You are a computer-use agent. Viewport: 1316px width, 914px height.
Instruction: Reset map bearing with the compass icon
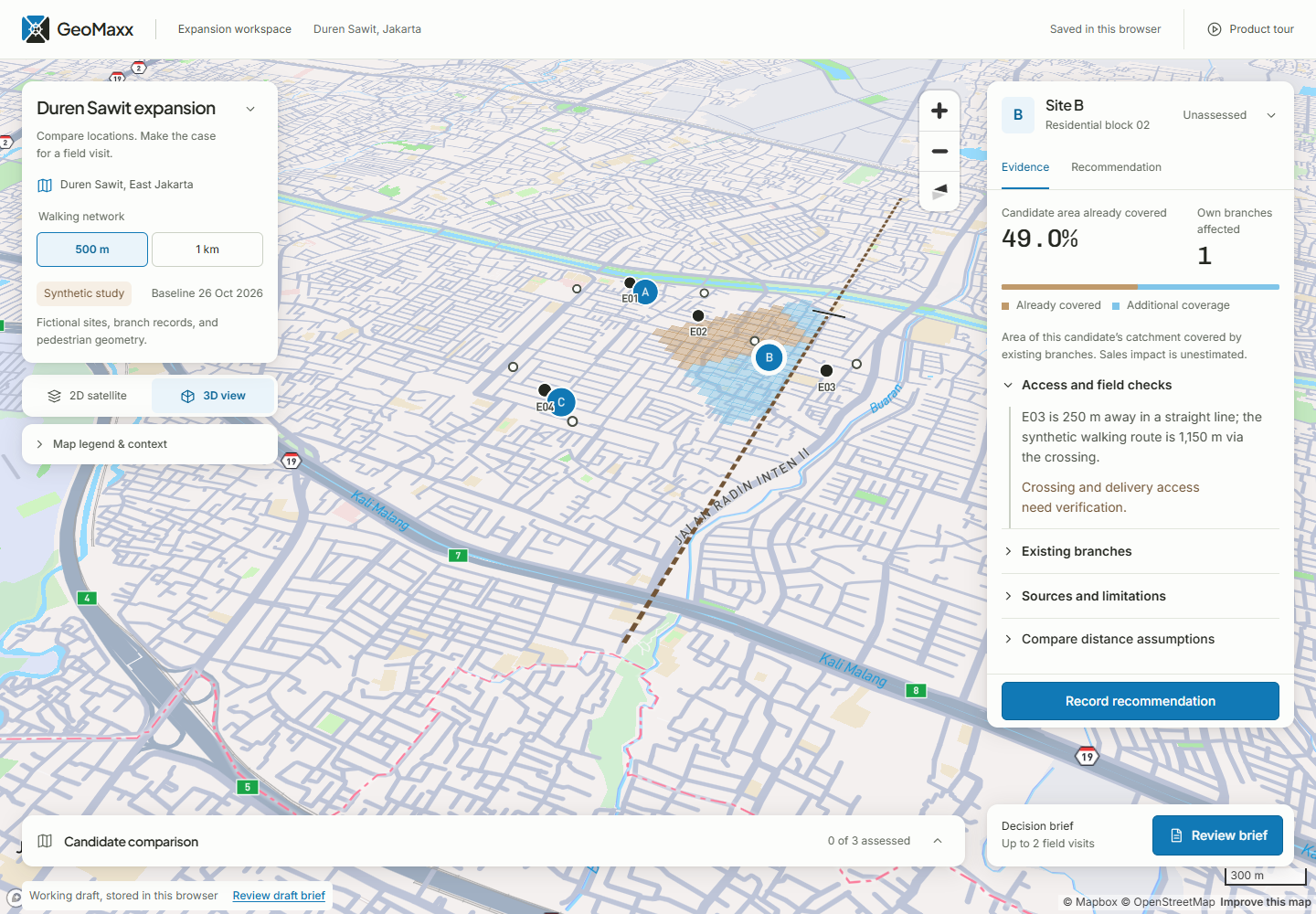click(x=939, y=191)
